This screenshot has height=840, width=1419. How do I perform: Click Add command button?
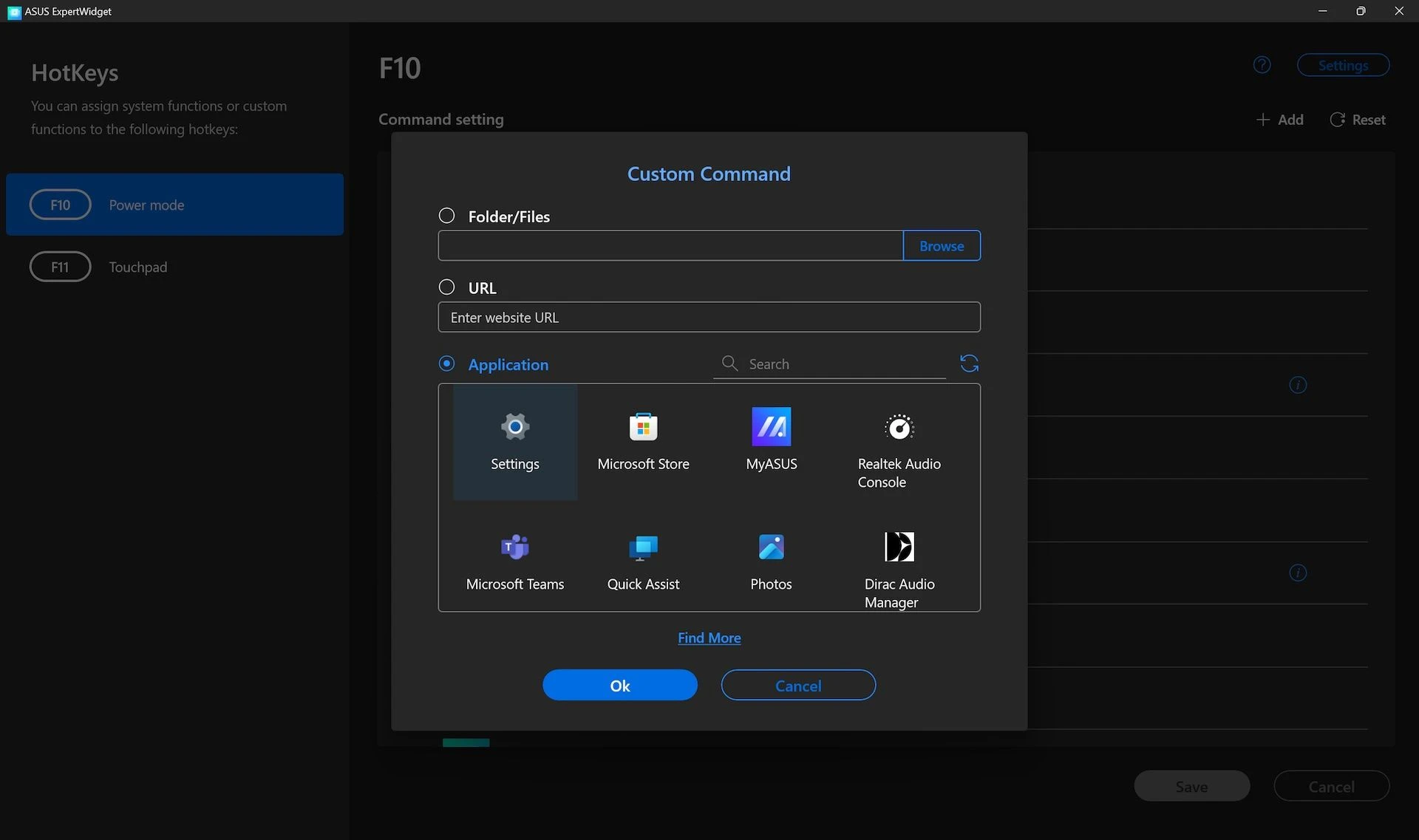point(1280,120)
